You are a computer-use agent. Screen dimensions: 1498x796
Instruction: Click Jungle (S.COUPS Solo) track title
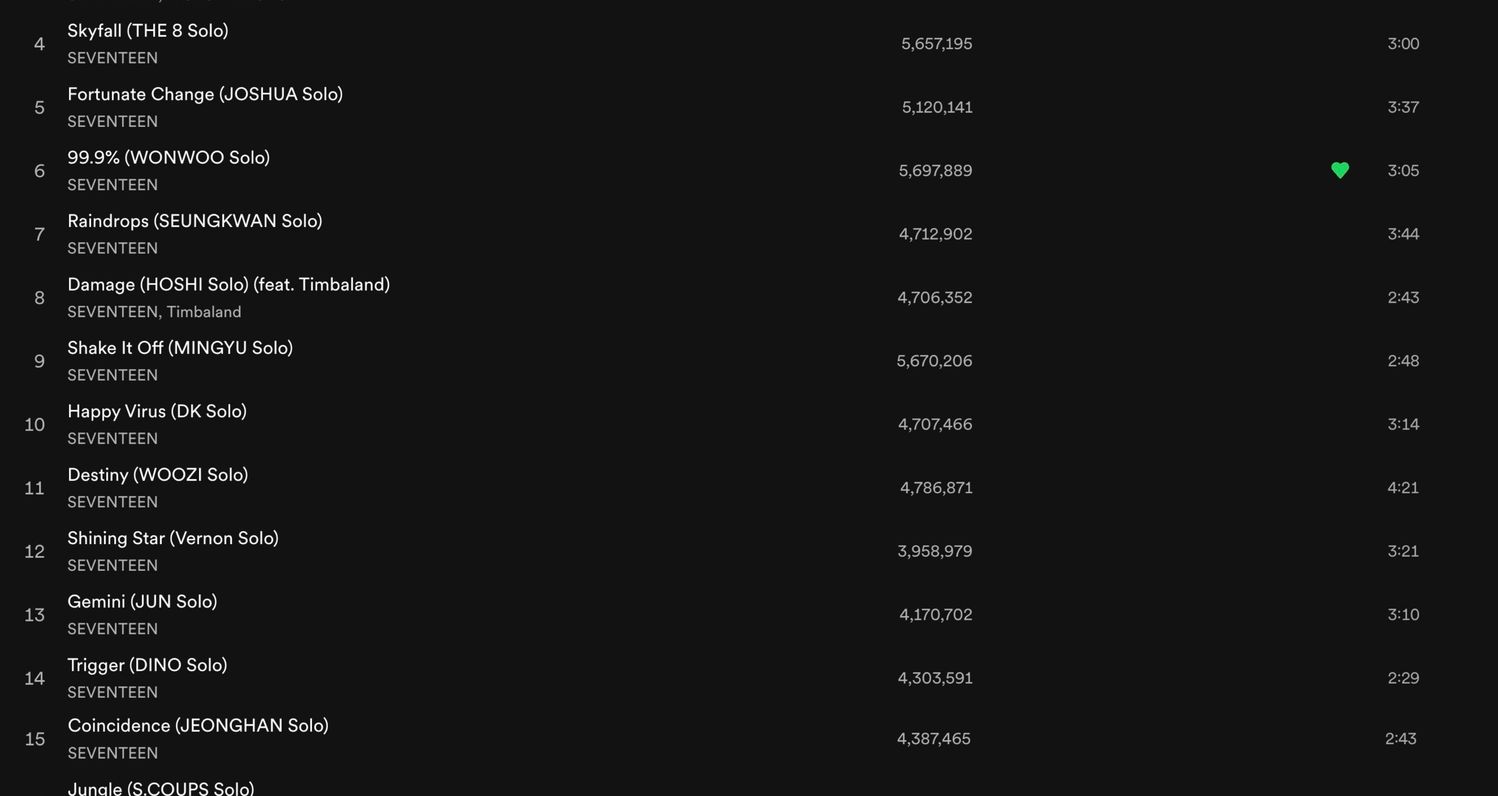[161, 788]
